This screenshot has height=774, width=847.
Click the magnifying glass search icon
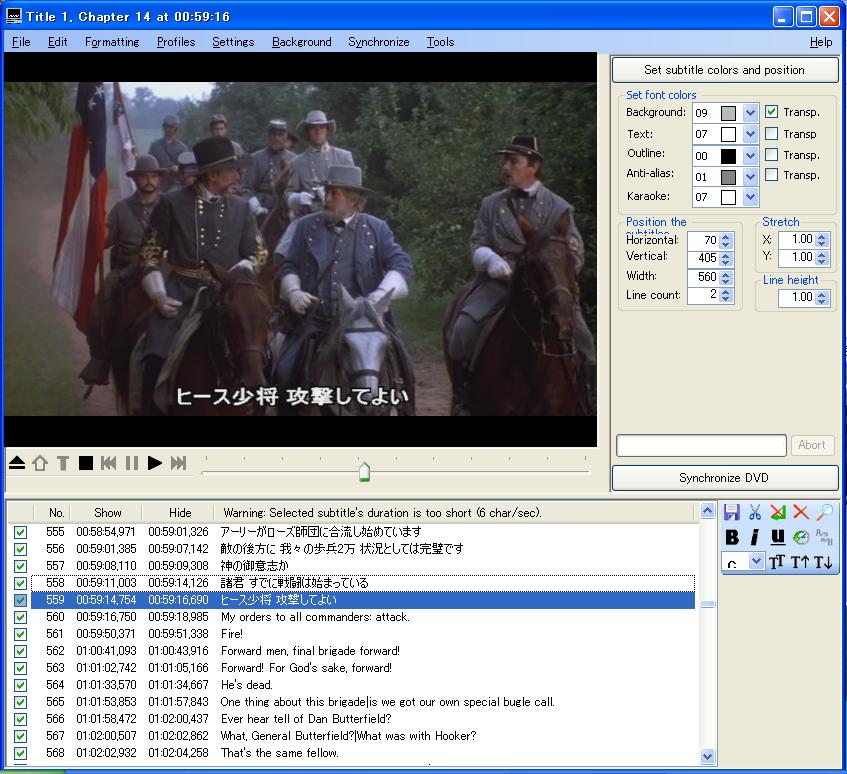click(x=825, y=512)
